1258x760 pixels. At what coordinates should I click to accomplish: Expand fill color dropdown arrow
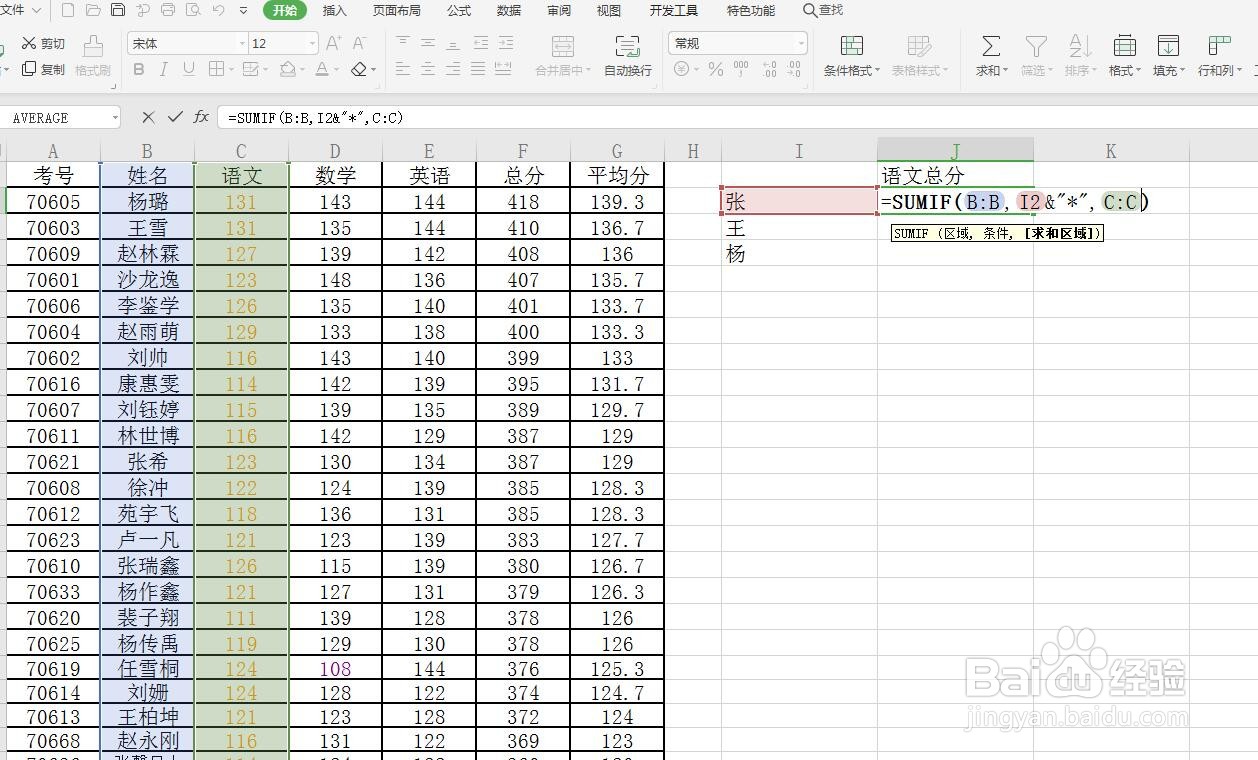pos(302,70)
